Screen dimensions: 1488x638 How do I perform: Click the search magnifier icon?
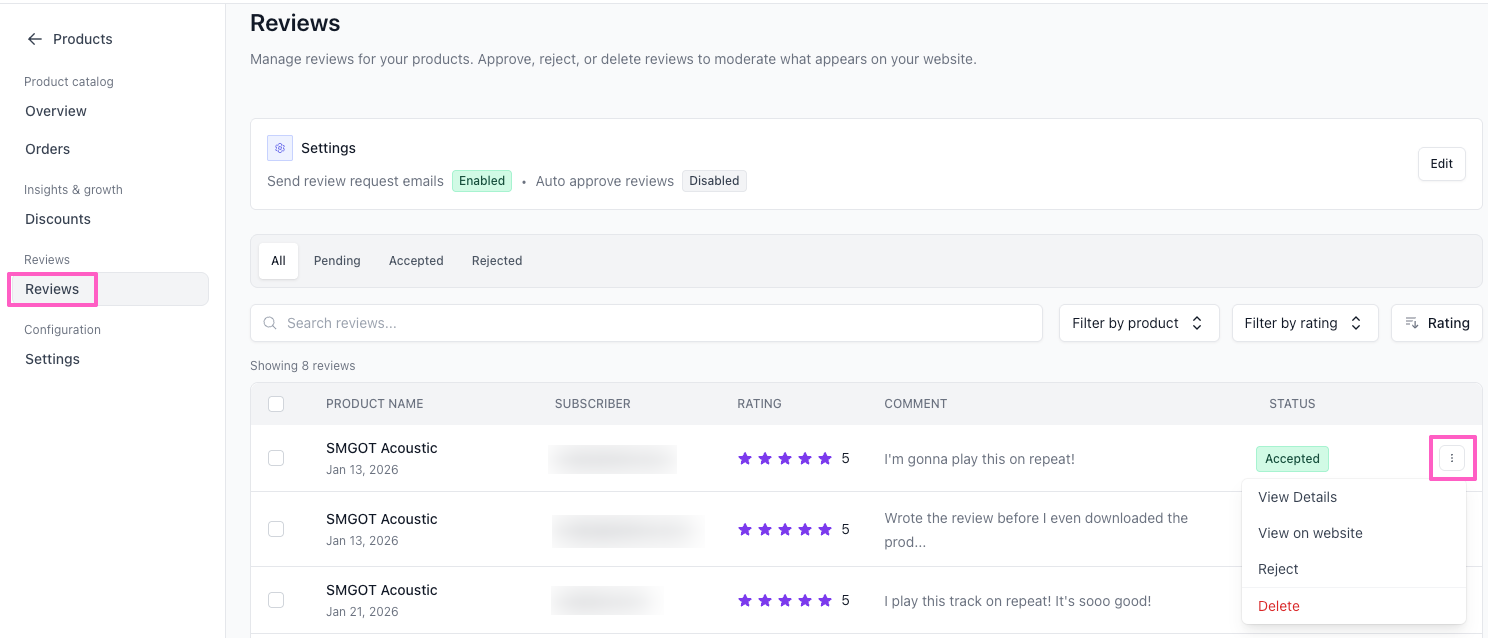pyautogui.click(x=270, y=323)
